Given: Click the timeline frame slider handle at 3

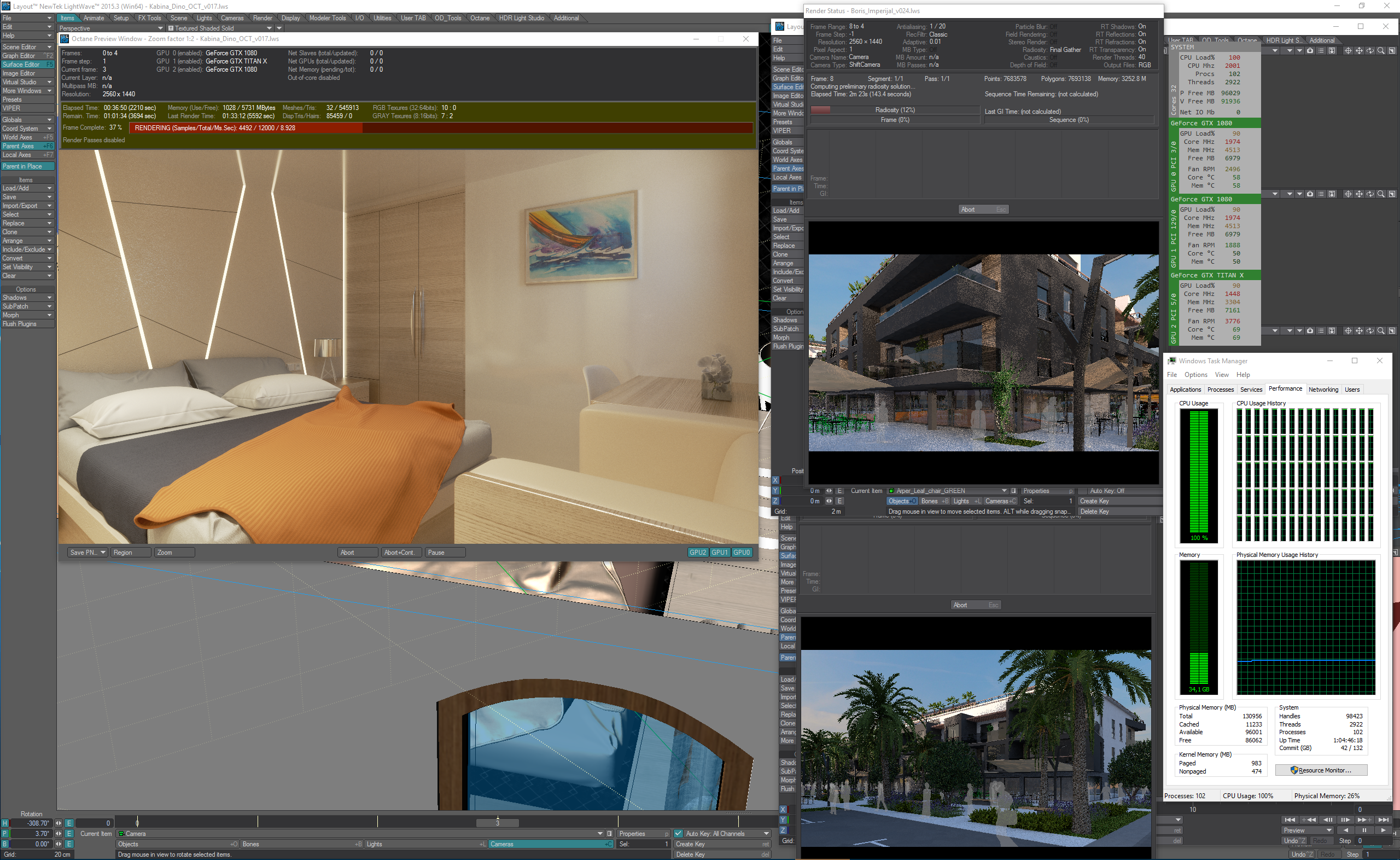Looking at the screenshot, I should 497,822.
